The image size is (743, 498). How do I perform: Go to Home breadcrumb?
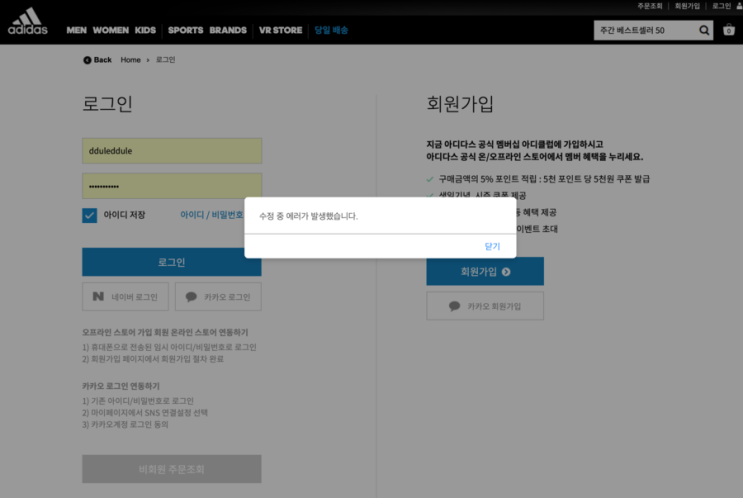[x=130, y=60]
